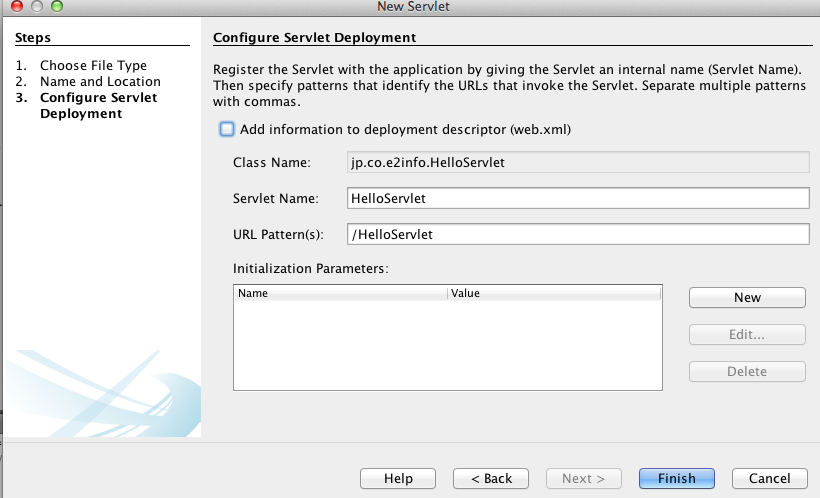Image resolution: width=820 pixels, height=498 pixels.
Task: Select the Name column header
Action: point(340,293)
